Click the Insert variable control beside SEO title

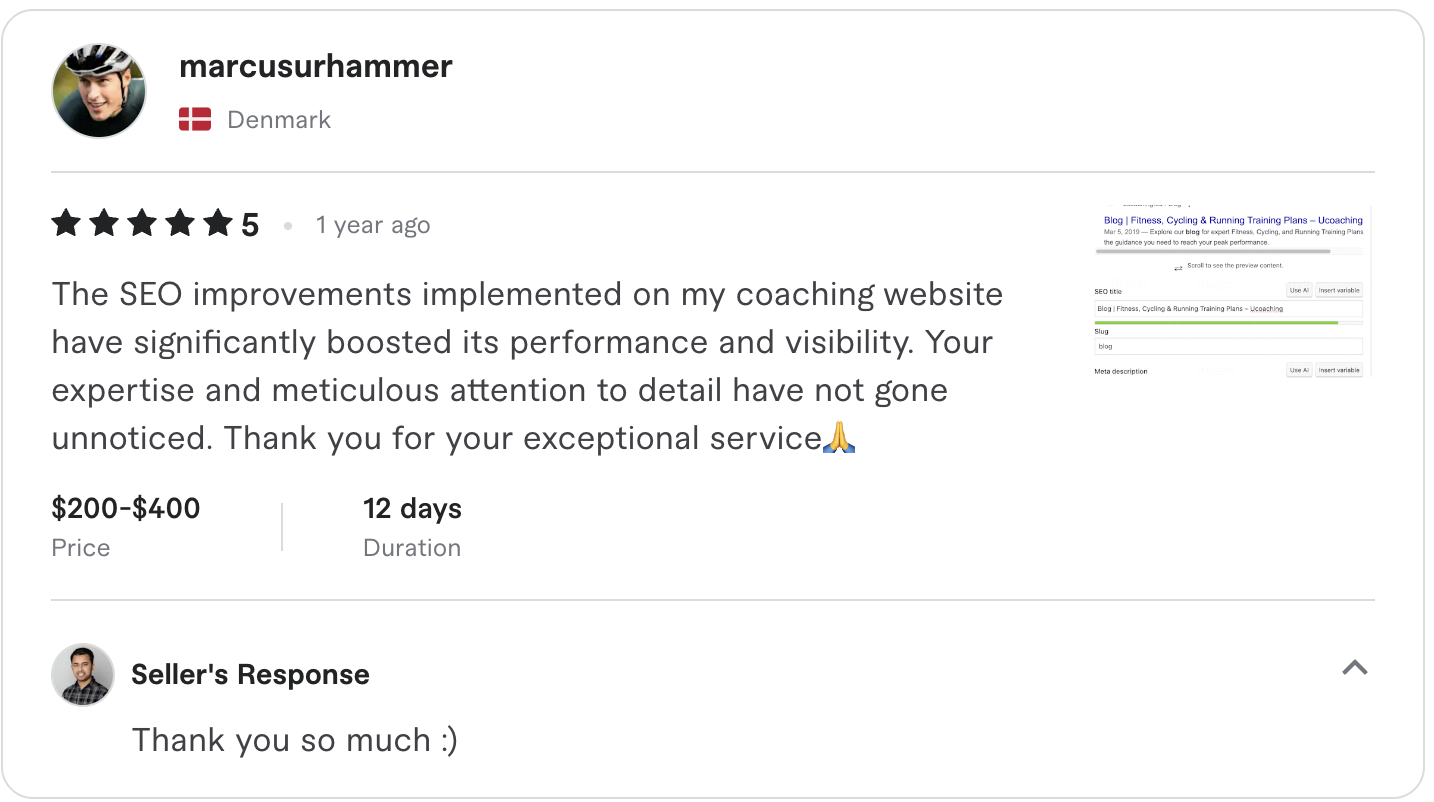click(x=1339, y=290)
